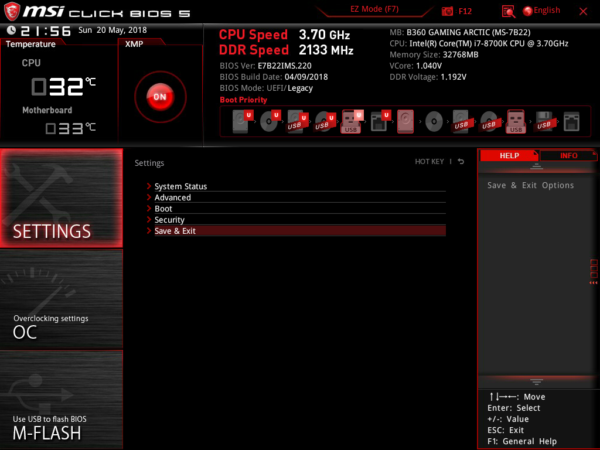Click the Motherboard temperature 33°C reading
Screen dimensions: 600x450
(x=70, y=128)
